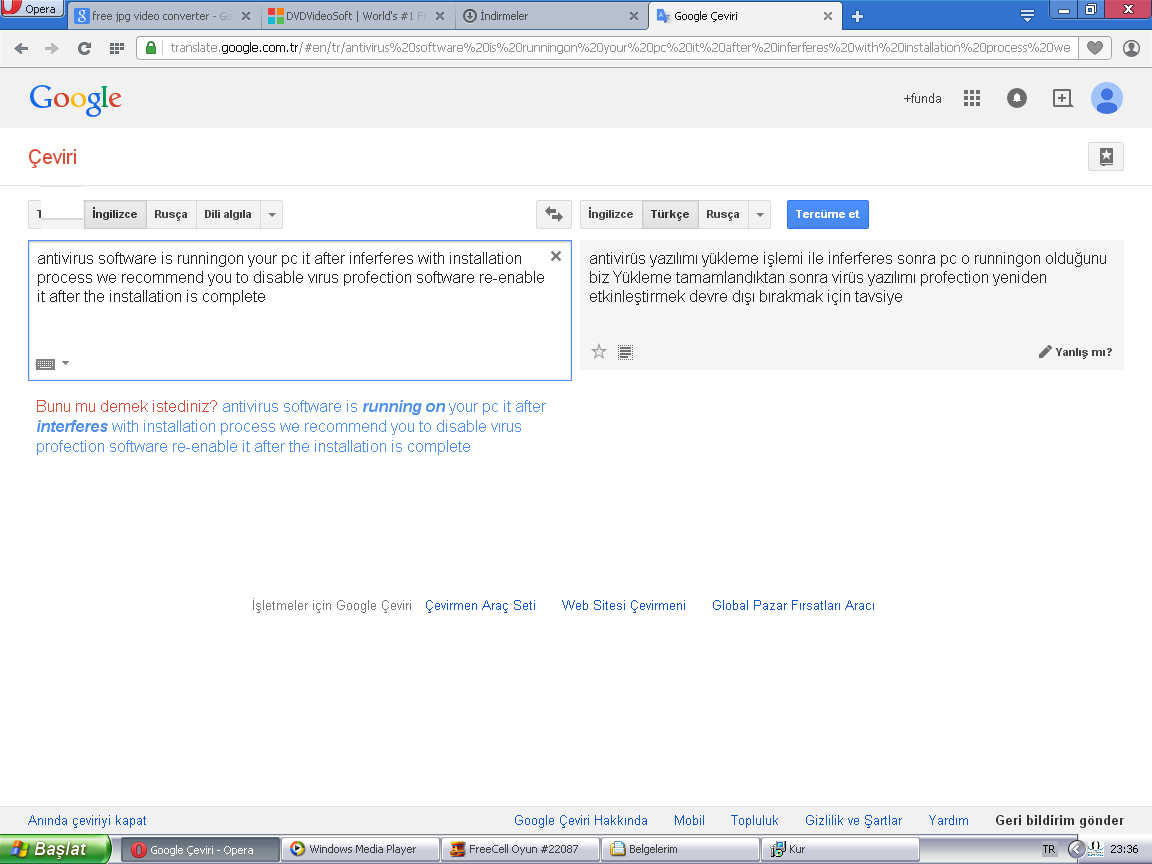Open Global Pazar Fırsatları Aracı link

tap(793, 605)
